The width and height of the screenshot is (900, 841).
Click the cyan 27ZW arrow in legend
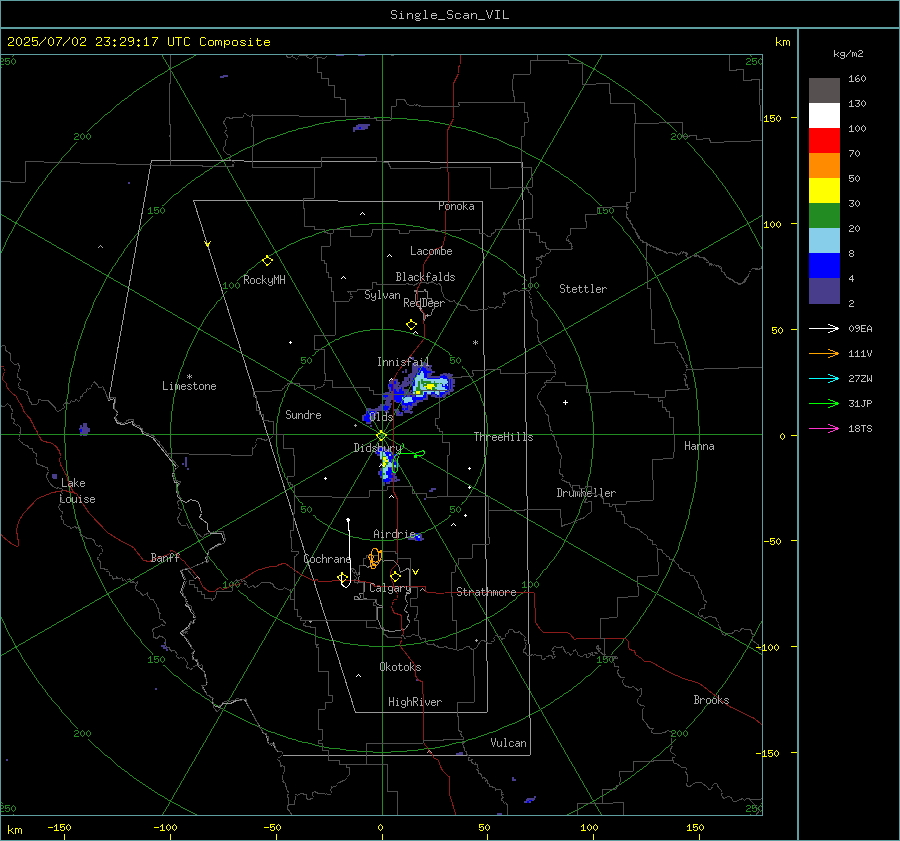[x=824, y=378]
